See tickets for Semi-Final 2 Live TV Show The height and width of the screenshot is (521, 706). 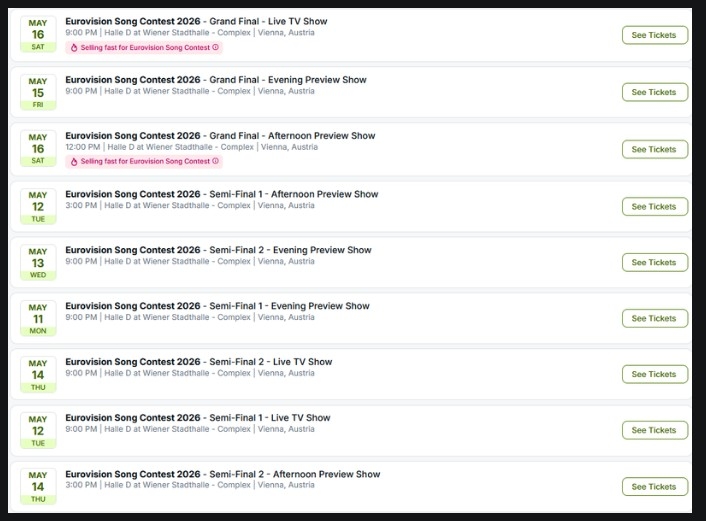[x=654, y=374]
